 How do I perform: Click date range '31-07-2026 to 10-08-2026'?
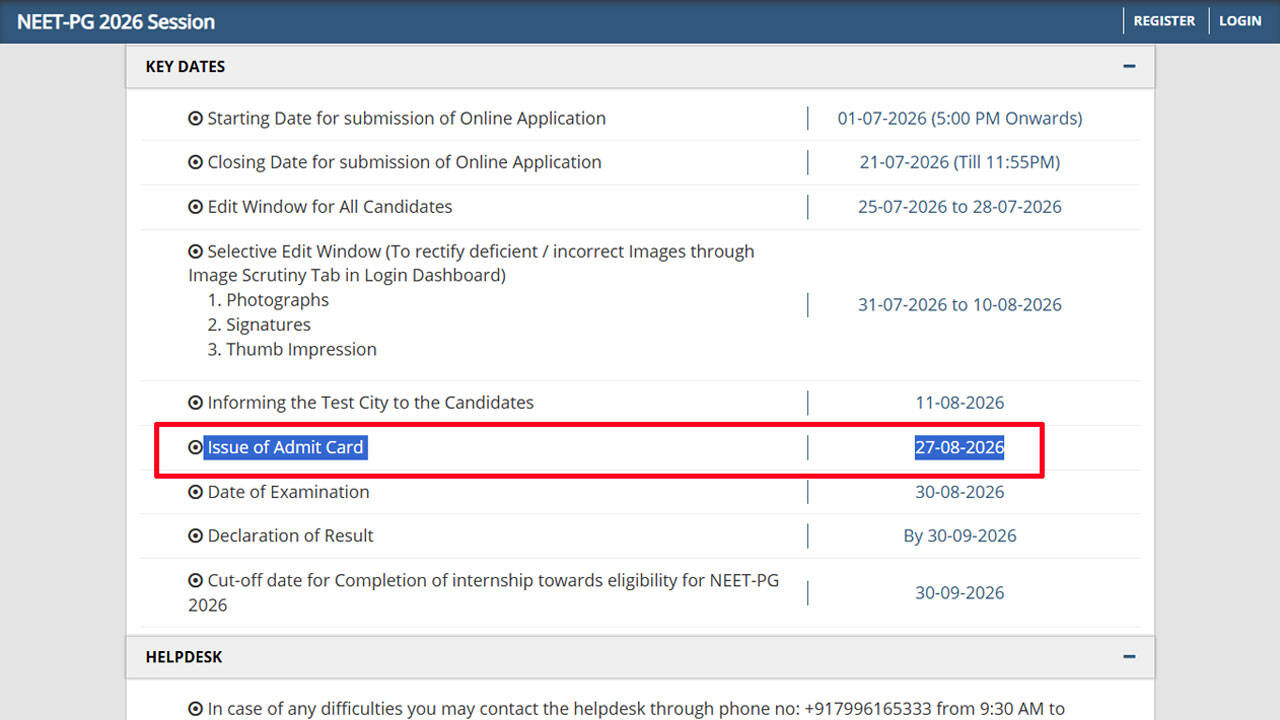click(x=960, y=305)
